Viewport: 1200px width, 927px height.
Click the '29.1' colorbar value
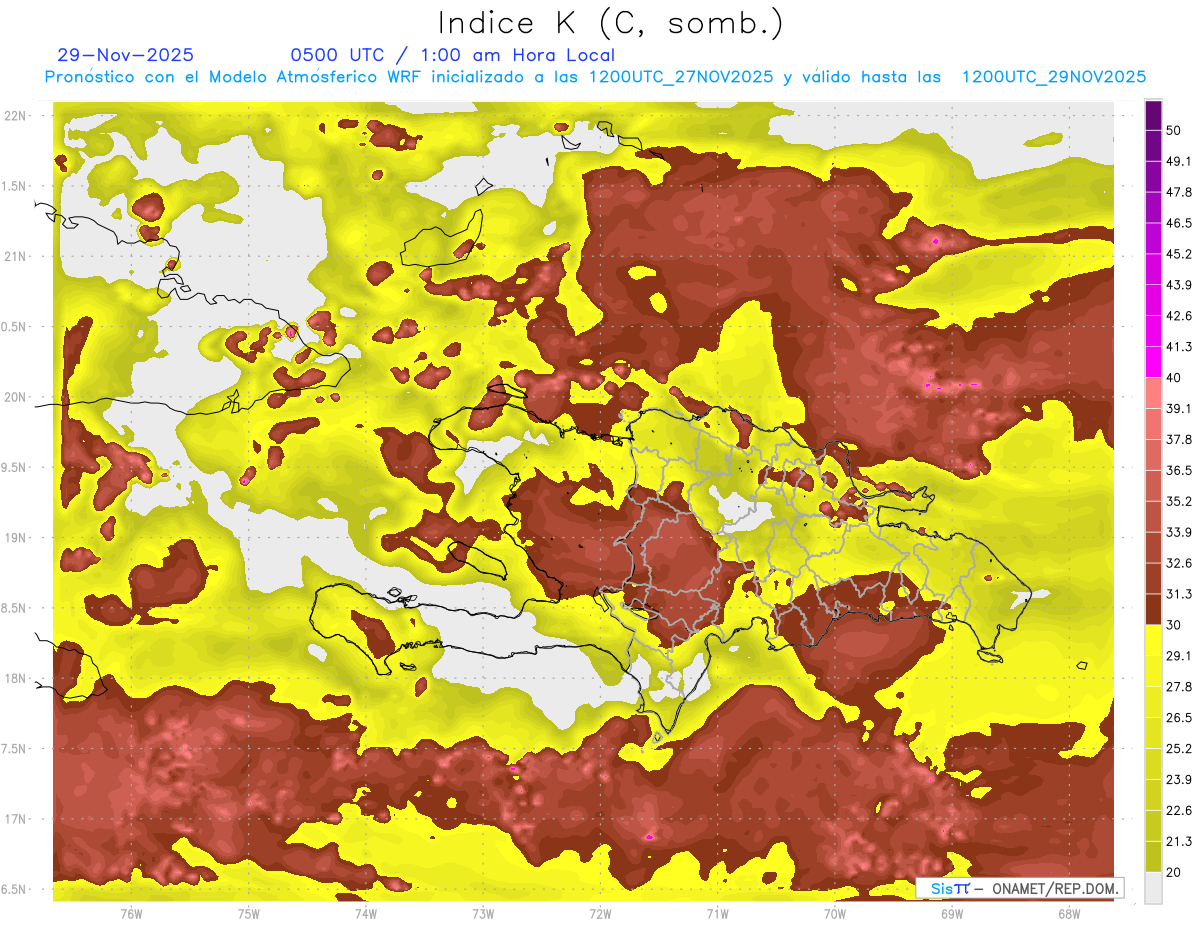click(1179, 656)
